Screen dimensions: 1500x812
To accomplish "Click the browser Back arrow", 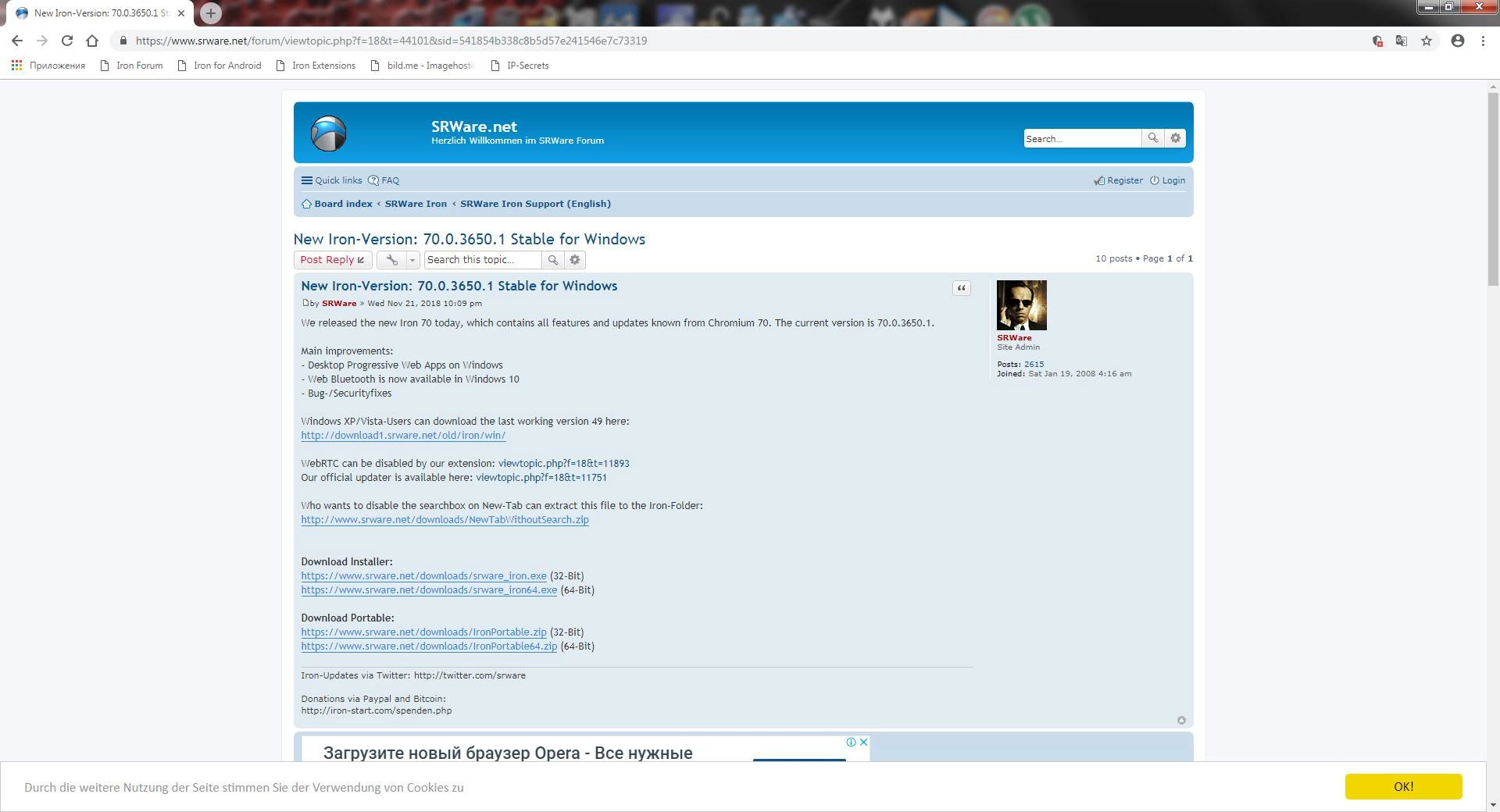I will click(x=17, y=41).
